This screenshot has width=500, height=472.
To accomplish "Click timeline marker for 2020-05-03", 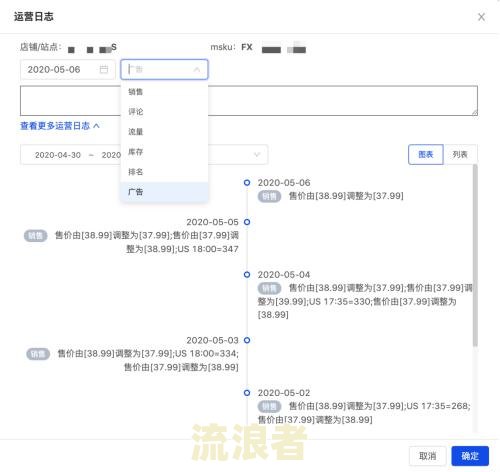I will (247, 340).
